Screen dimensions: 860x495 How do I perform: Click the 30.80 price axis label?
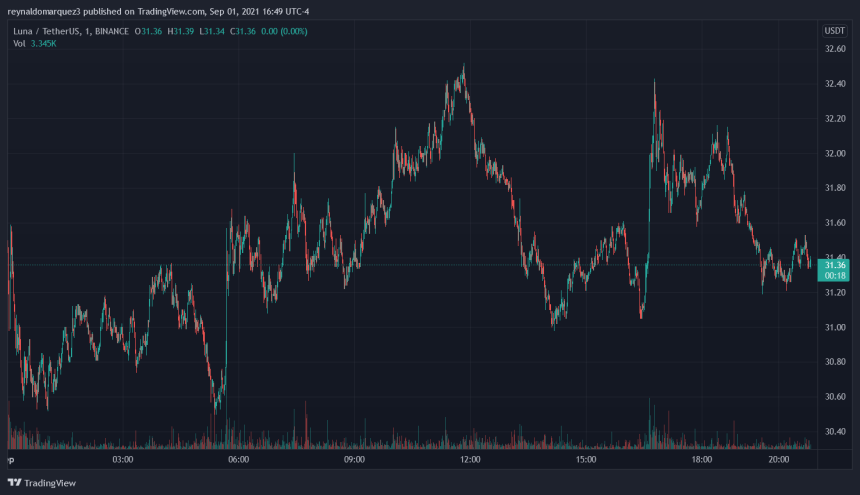coord(833,362)
